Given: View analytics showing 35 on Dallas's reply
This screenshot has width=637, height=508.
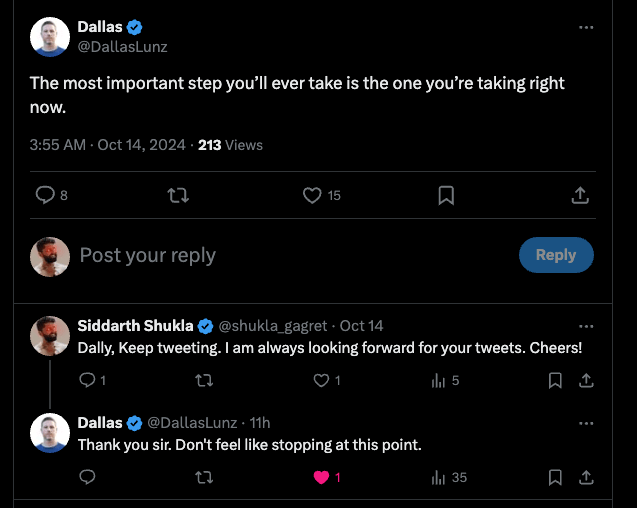Looking at the screenshot, I should tap(438, 477).
